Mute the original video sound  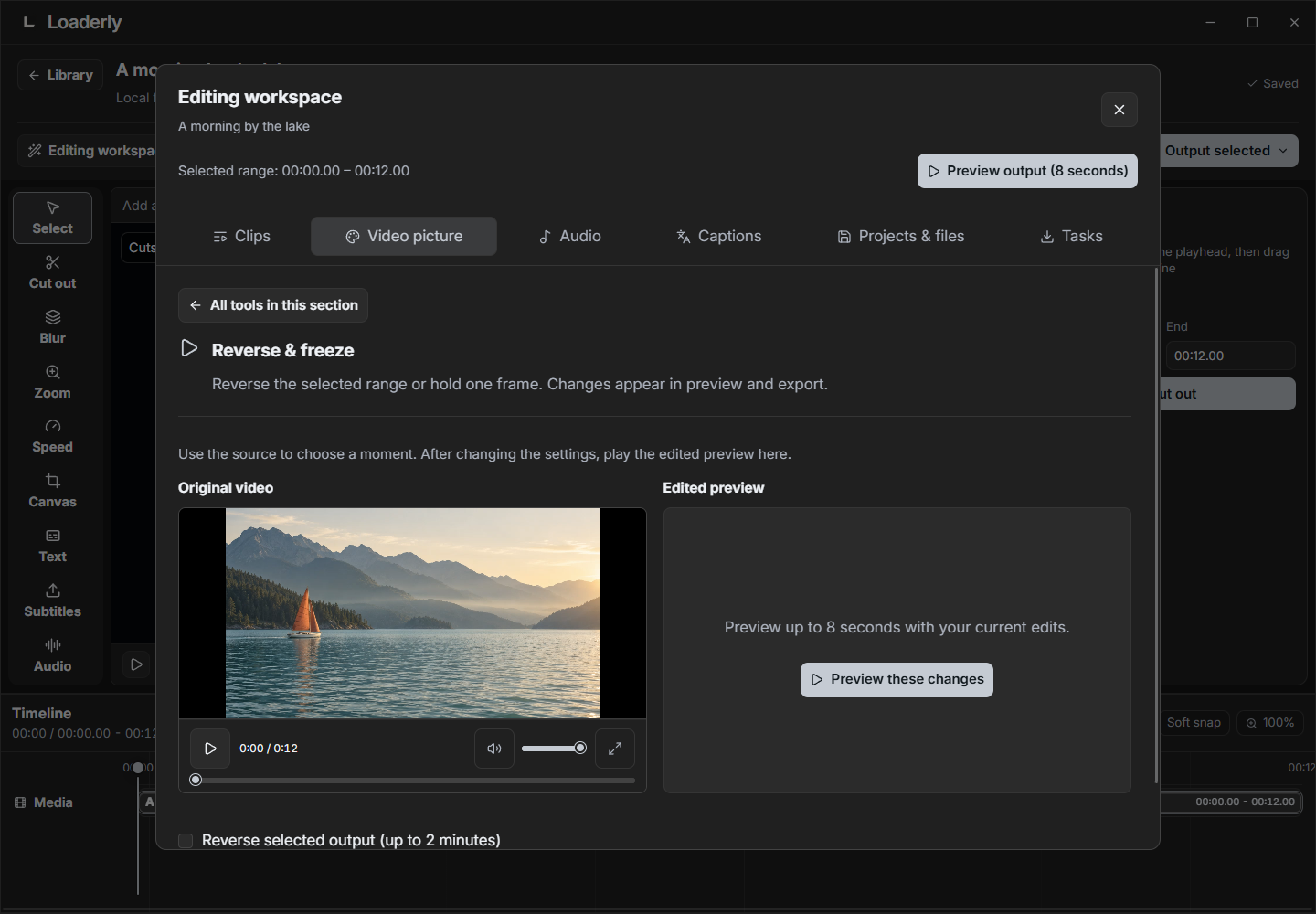pos(494,749)
